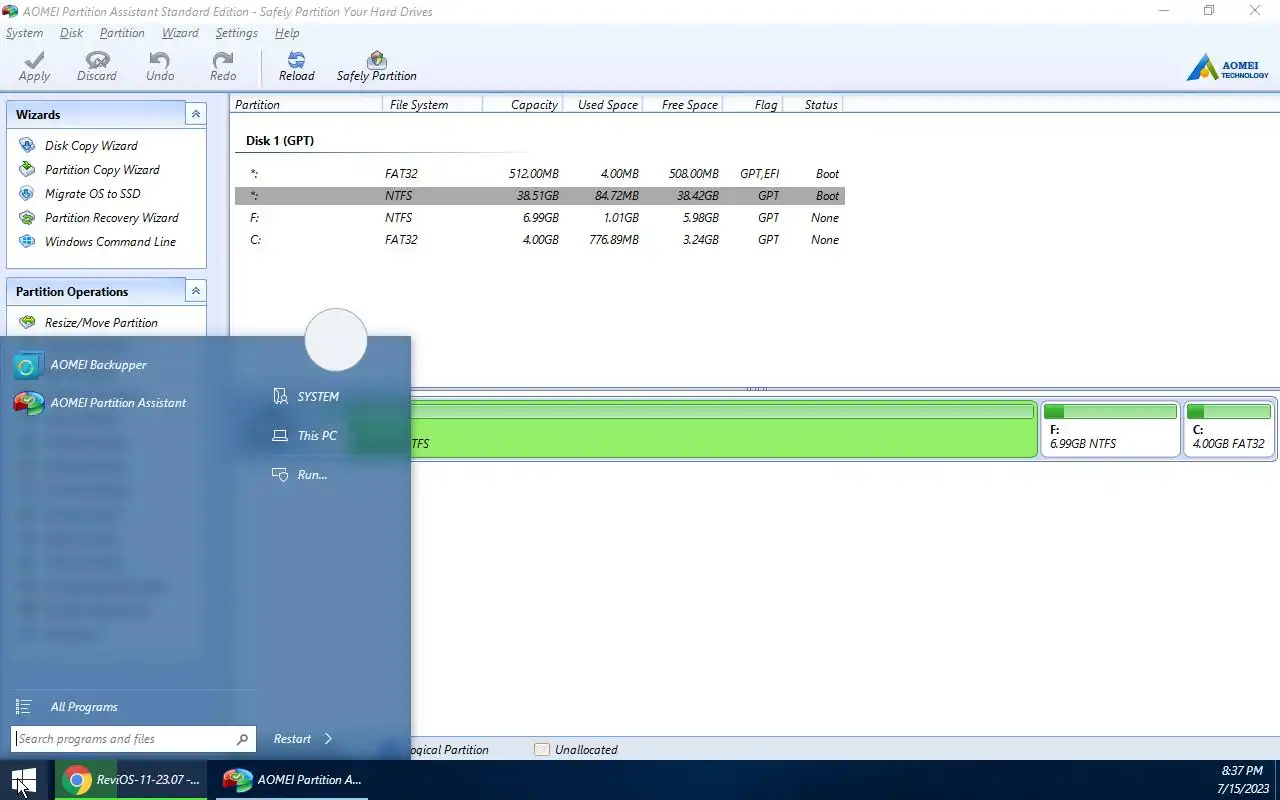The image size is (1280, 800).
Task: Collapse the Partition Operations panel
Action: point(196,291)
